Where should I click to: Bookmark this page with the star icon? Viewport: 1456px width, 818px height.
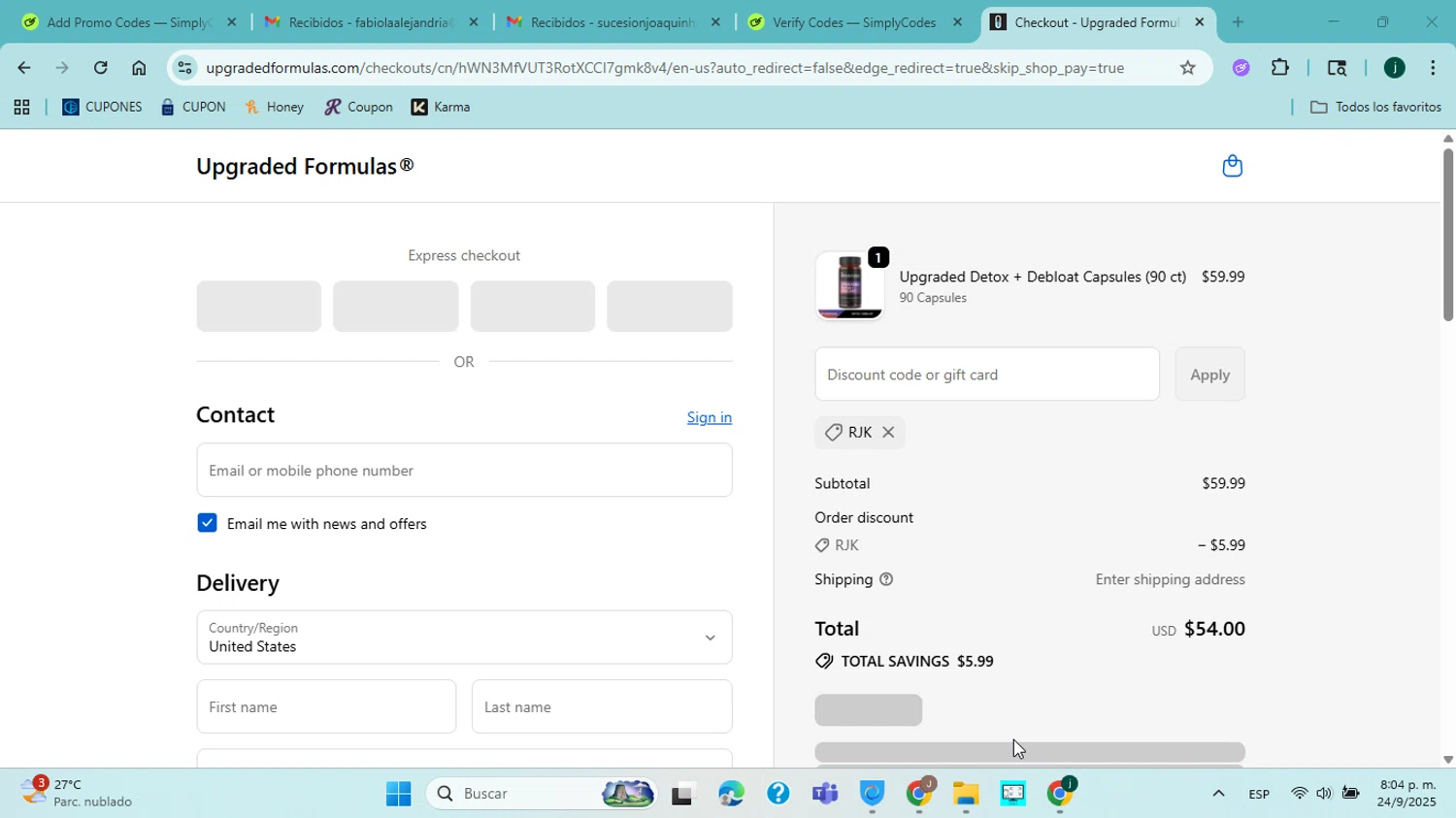coord(1187,68)
